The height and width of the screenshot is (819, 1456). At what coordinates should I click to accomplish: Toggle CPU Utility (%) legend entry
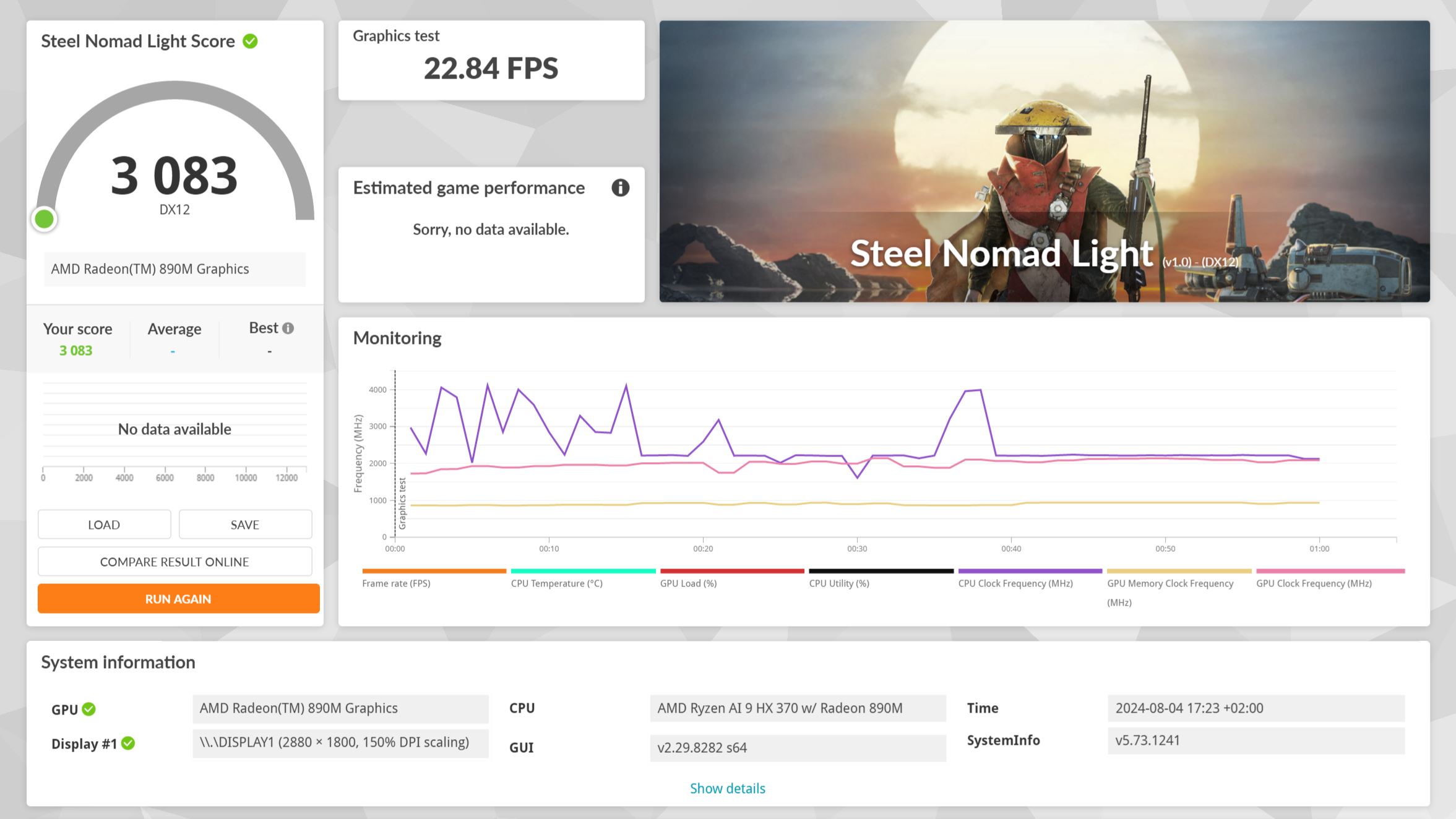(x=839, y=583)
